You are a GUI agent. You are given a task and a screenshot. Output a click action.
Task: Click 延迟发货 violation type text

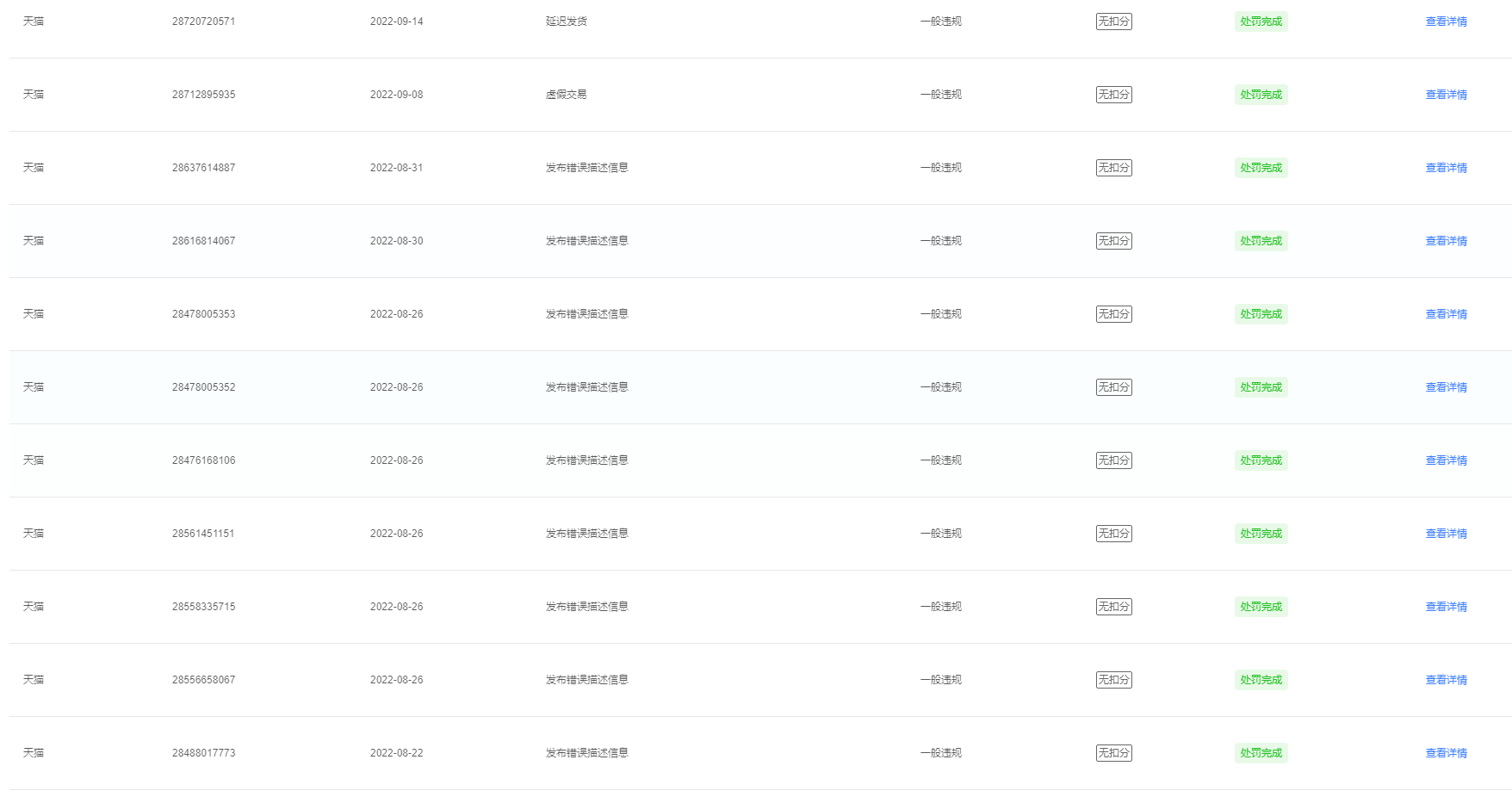[566, 22]
